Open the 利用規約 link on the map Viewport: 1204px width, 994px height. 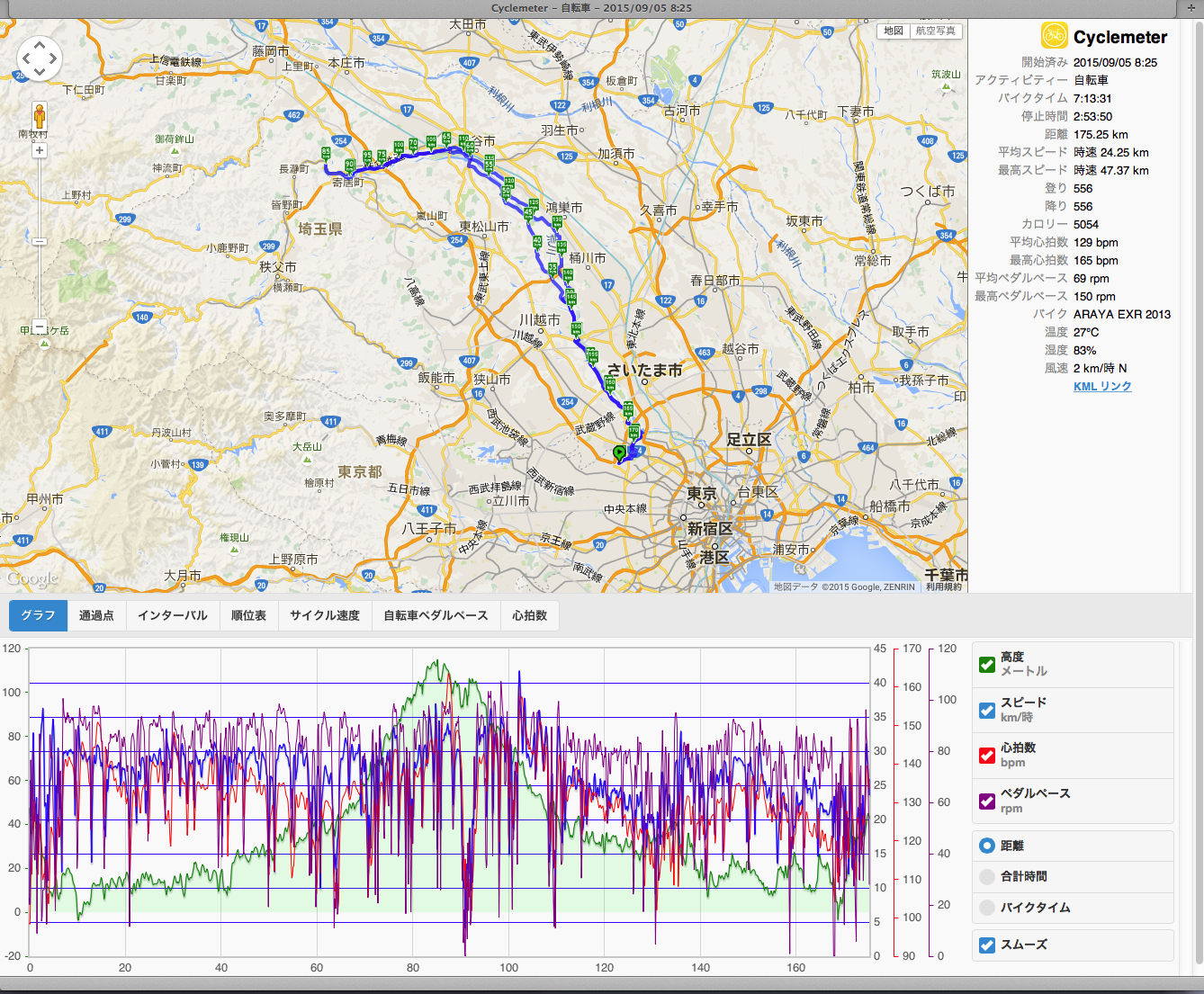(x=944, y=587)
